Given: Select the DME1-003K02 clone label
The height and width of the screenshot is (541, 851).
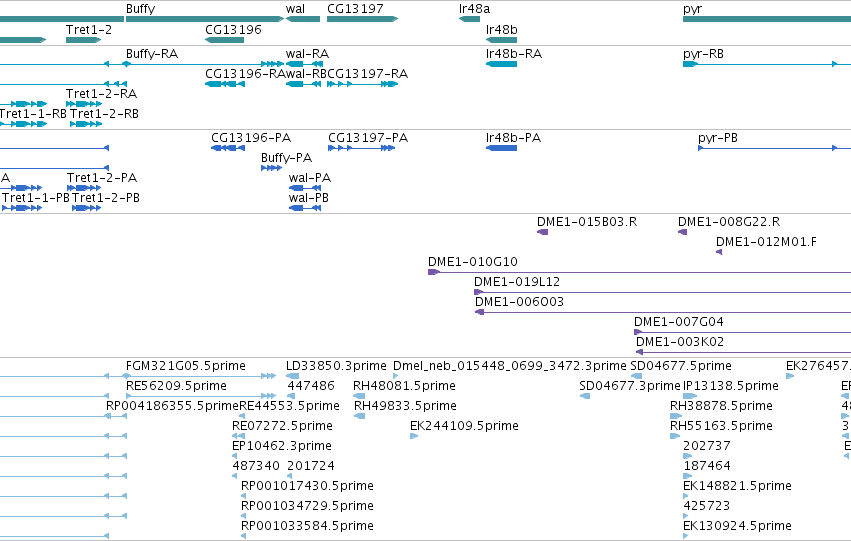Looking at the screenshot, I should 680,342.
